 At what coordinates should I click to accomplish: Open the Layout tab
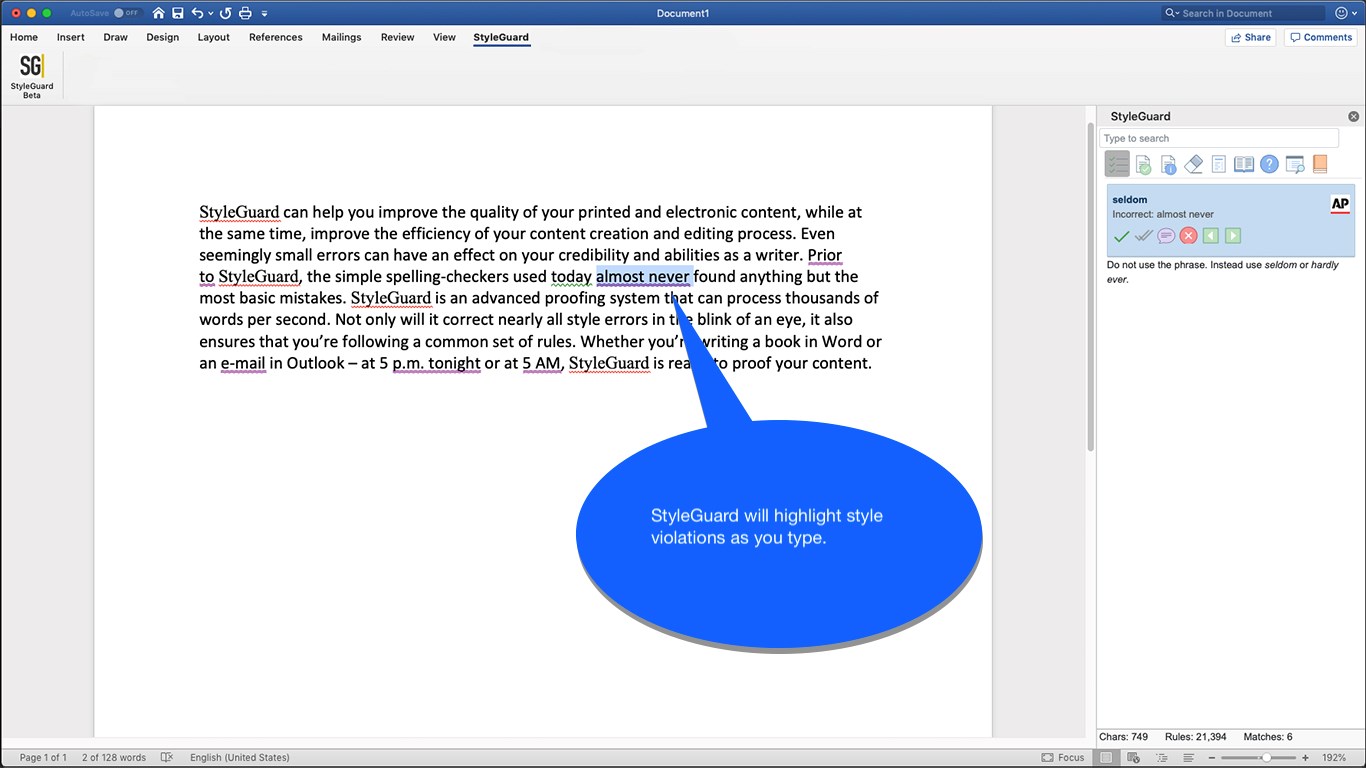[214, 37]
